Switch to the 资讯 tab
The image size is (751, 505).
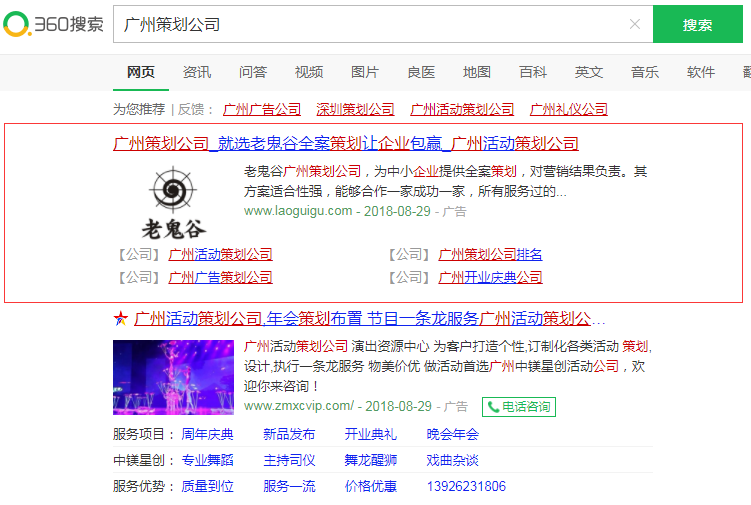tap(197, 72)
